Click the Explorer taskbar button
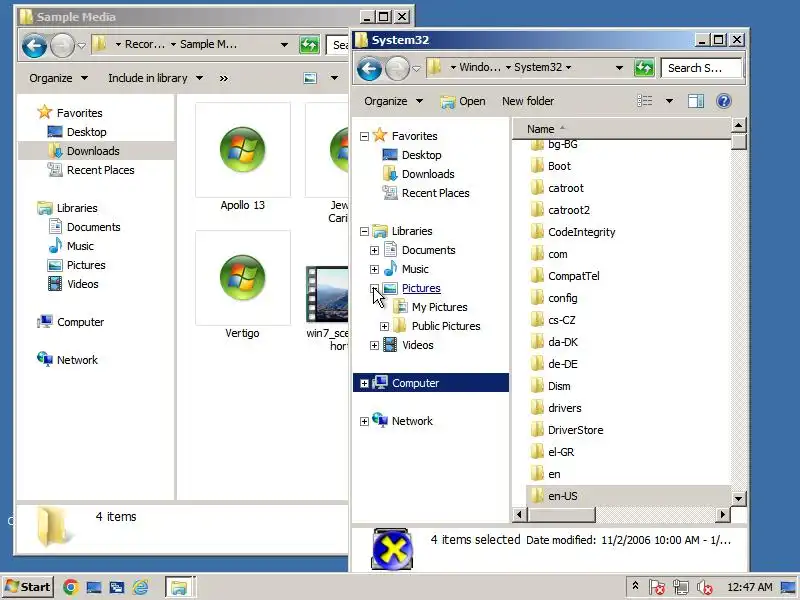Image resolution: width=800 pixels, height=600 pixels. (x=179, y=587)
